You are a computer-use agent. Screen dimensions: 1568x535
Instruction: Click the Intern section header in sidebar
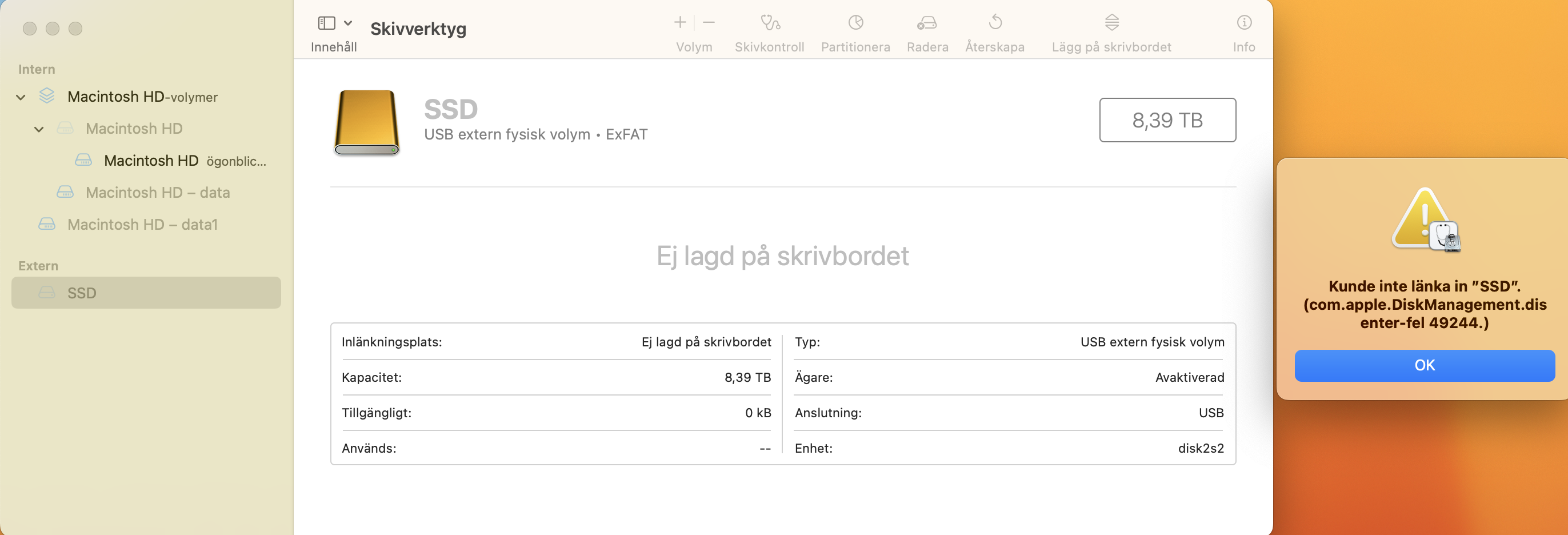point(37,69)
